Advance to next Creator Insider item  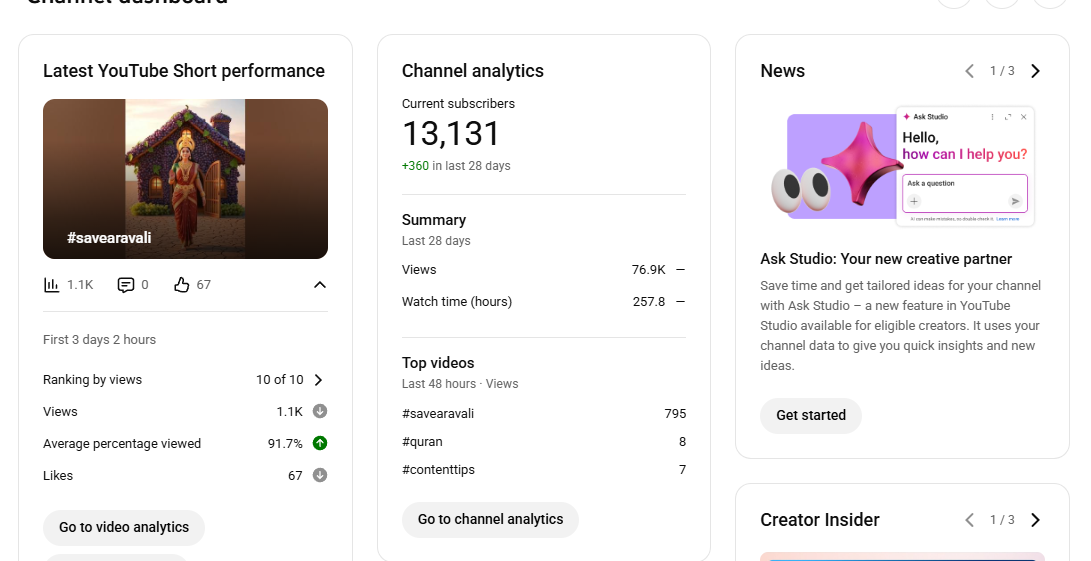point(1035,520)
